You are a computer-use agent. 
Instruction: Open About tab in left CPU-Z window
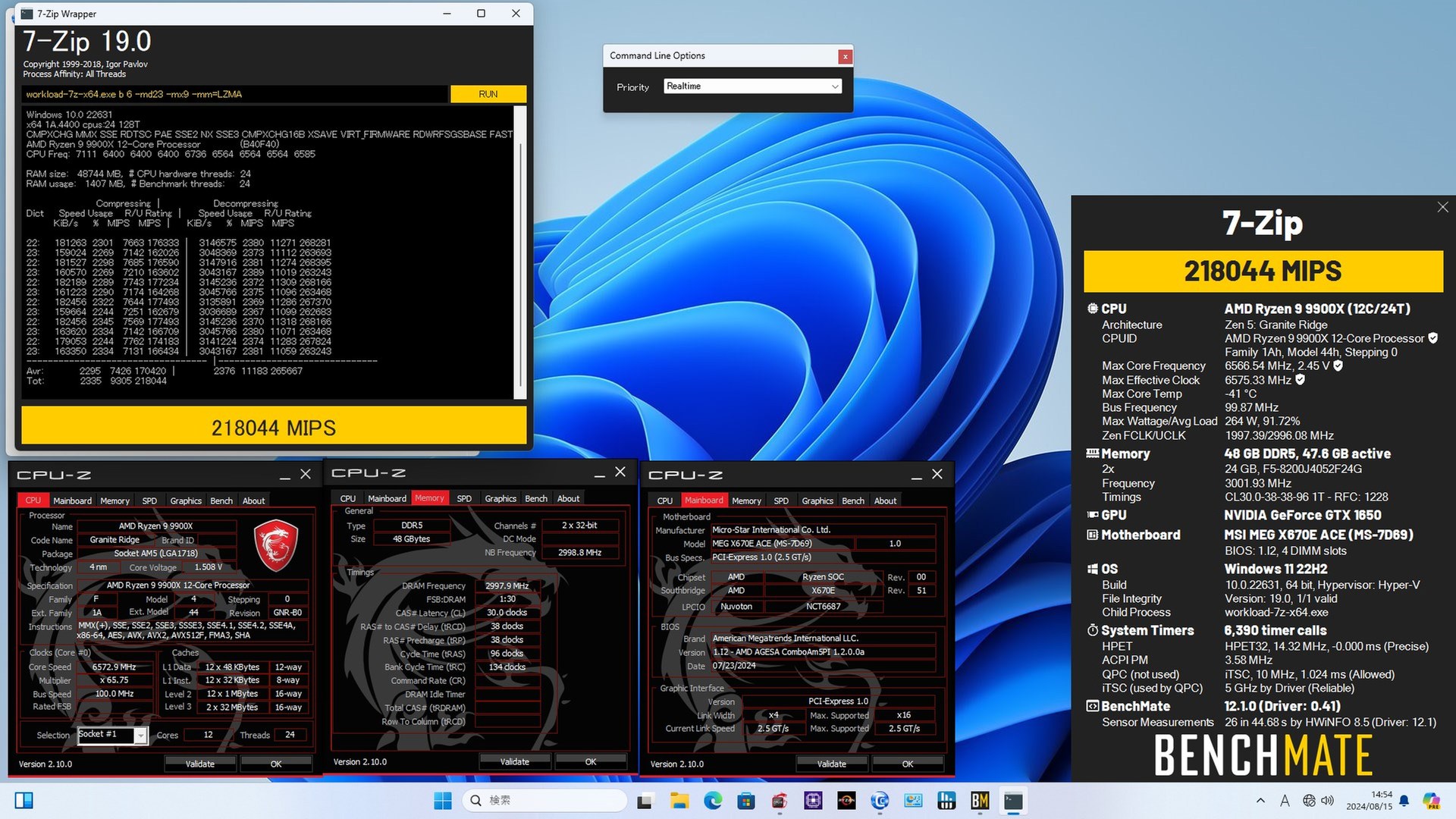click(253, 500)
